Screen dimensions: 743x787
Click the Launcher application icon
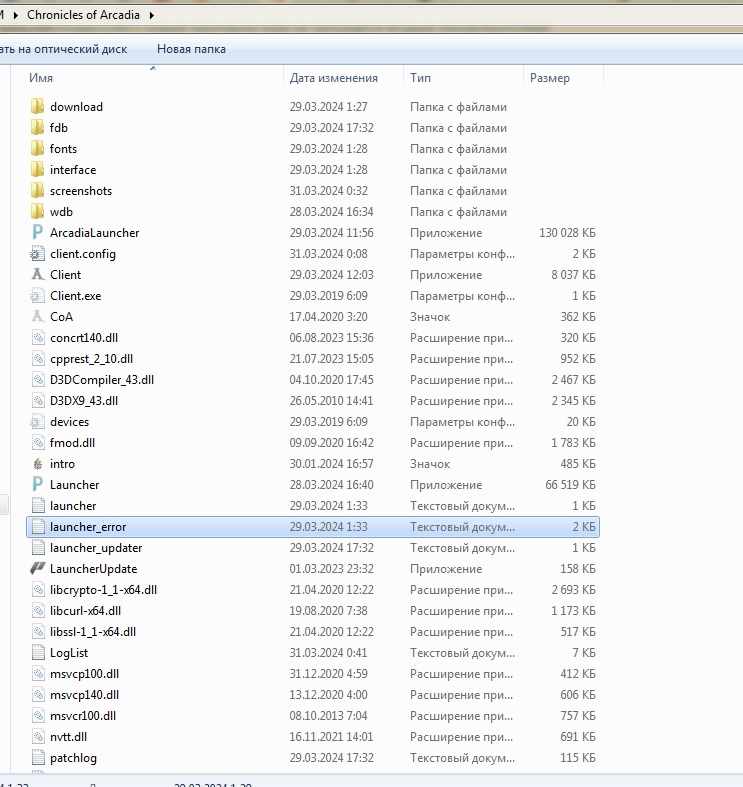38,485
